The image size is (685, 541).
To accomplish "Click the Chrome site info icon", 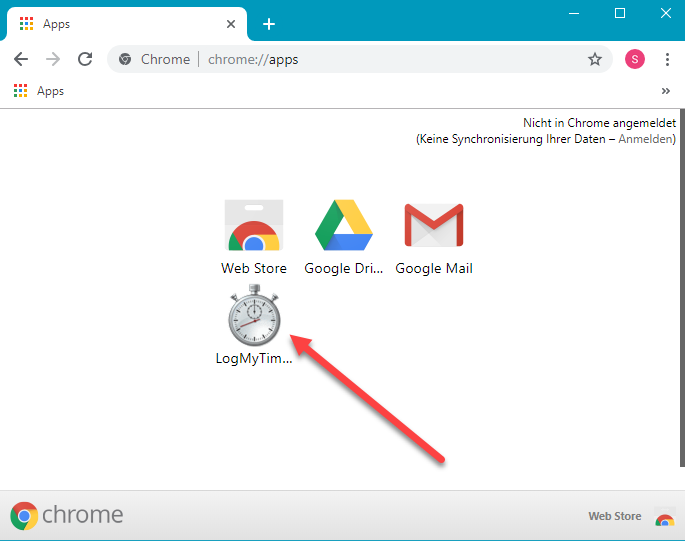I will point(125,59).
